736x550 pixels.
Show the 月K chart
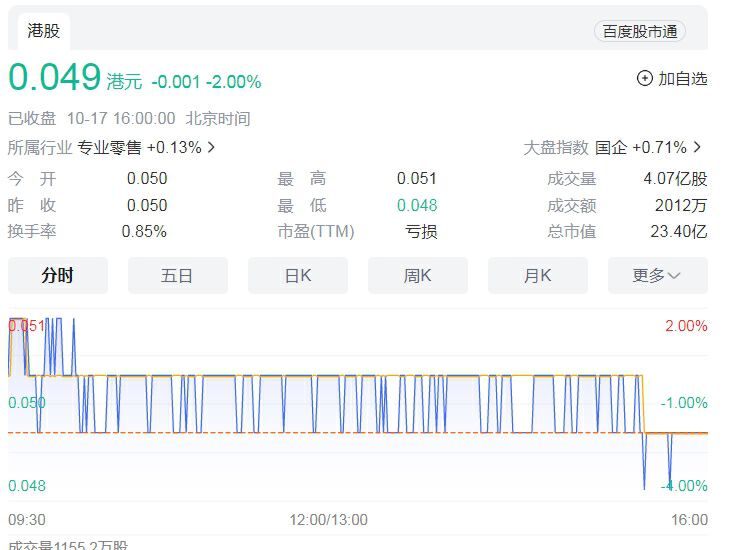[537, 276]
